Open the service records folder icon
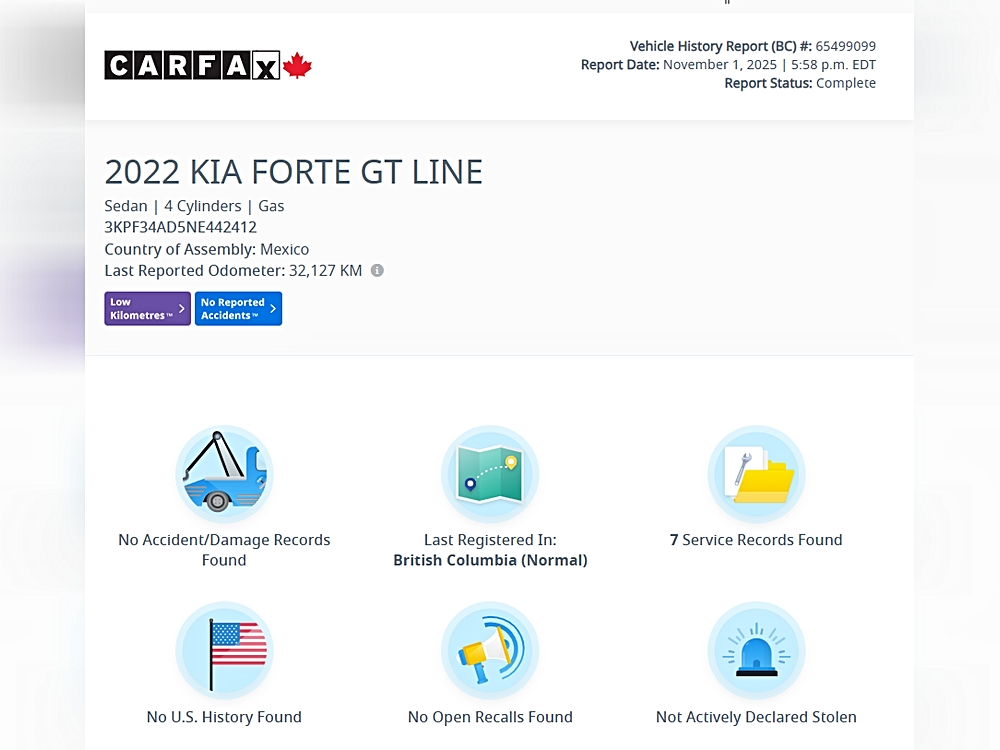Image resolution: width=1000 pixels, height=750 pixels. [x=756, y=474]
